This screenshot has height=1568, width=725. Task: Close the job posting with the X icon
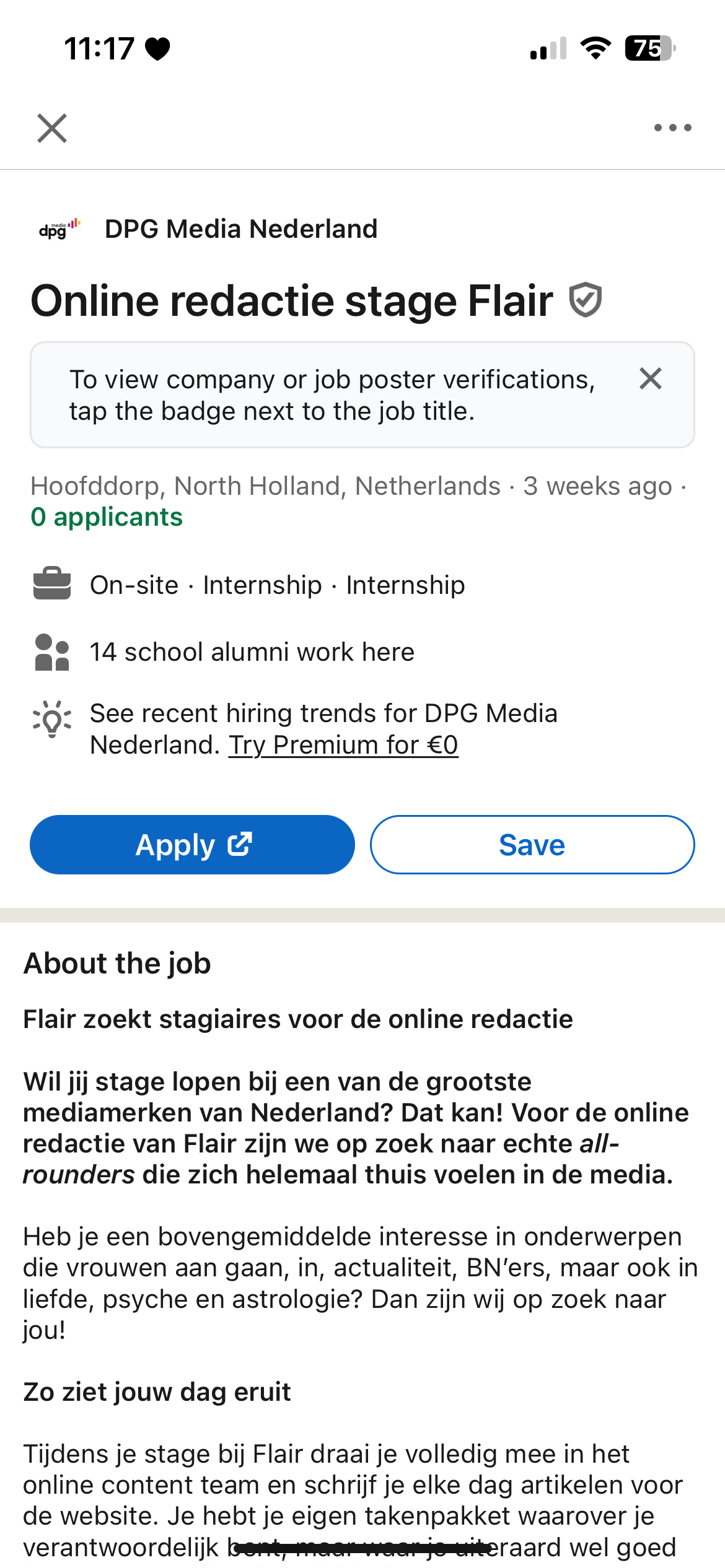52,128
